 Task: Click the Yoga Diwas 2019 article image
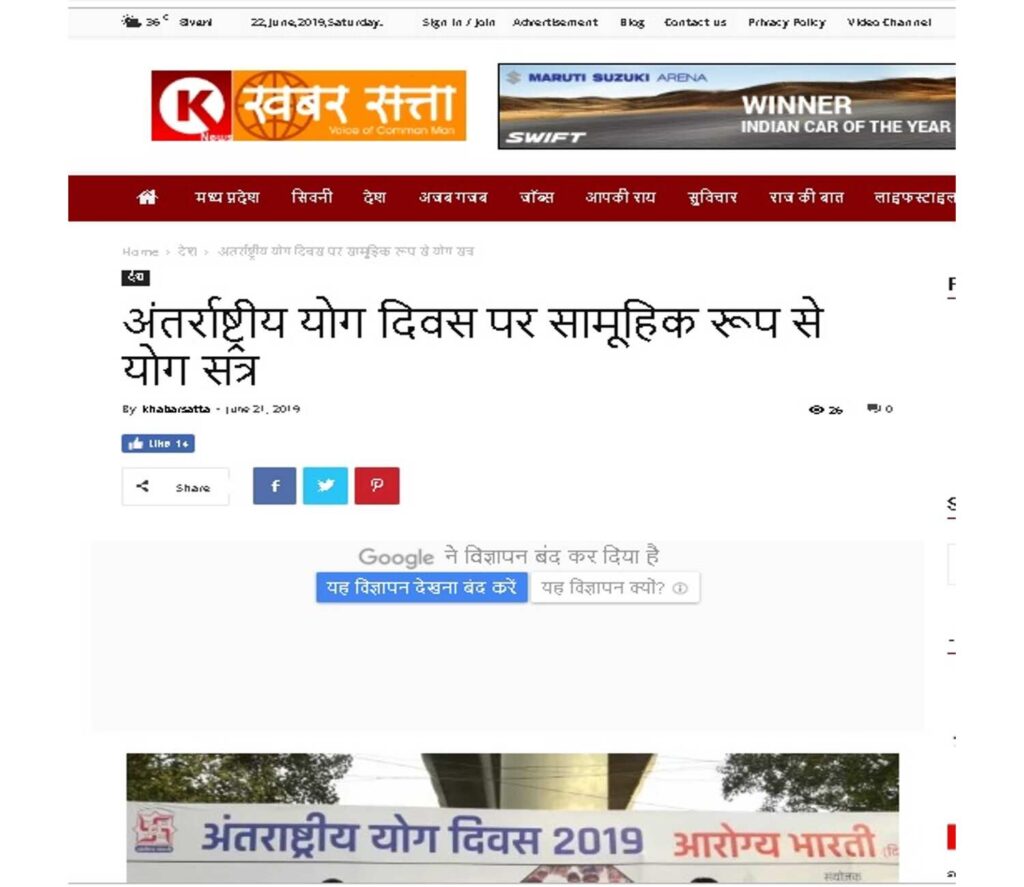coord(513,818)
